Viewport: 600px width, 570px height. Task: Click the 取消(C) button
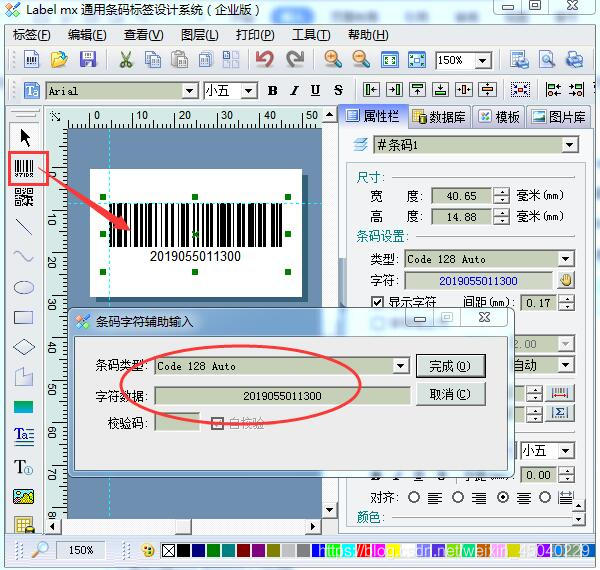450,394
